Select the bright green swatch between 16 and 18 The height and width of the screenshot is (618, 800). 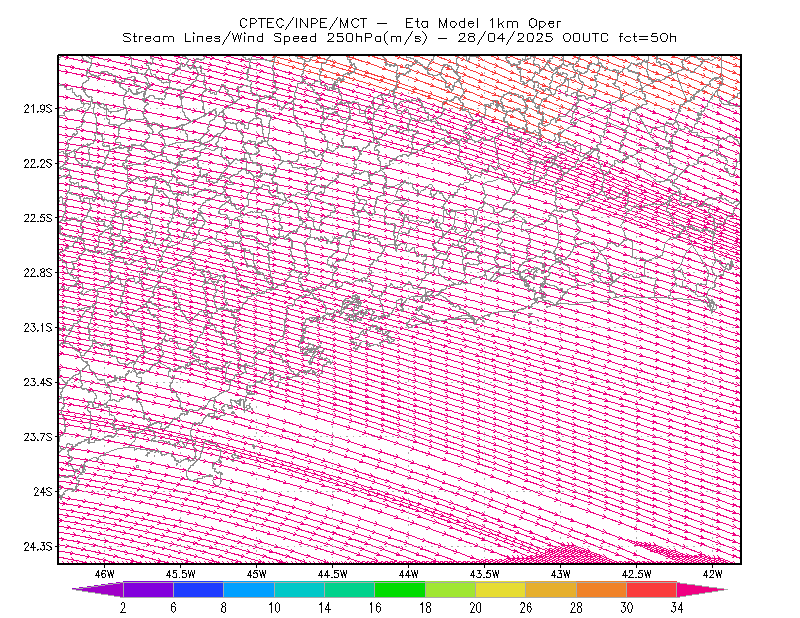point(400,589)
